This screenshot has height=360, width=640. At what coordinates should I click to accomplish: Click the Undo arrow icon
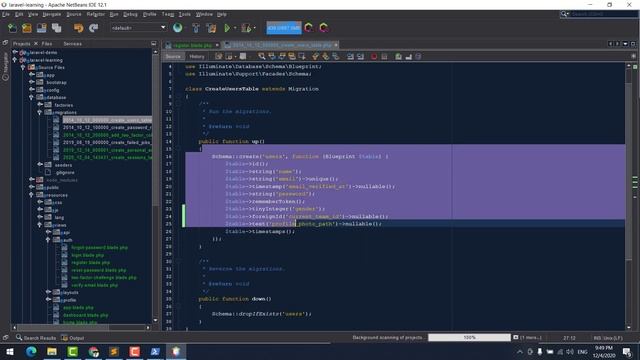78,28
